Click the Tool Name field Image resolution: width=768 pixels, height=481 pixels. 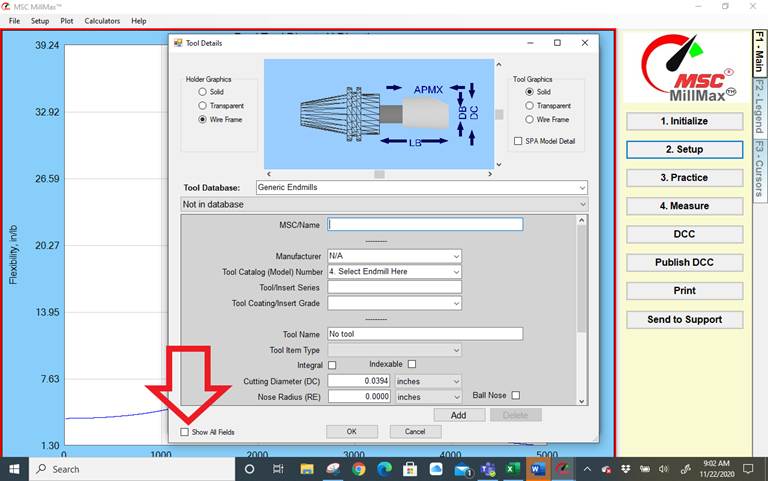tap(425, 334)
